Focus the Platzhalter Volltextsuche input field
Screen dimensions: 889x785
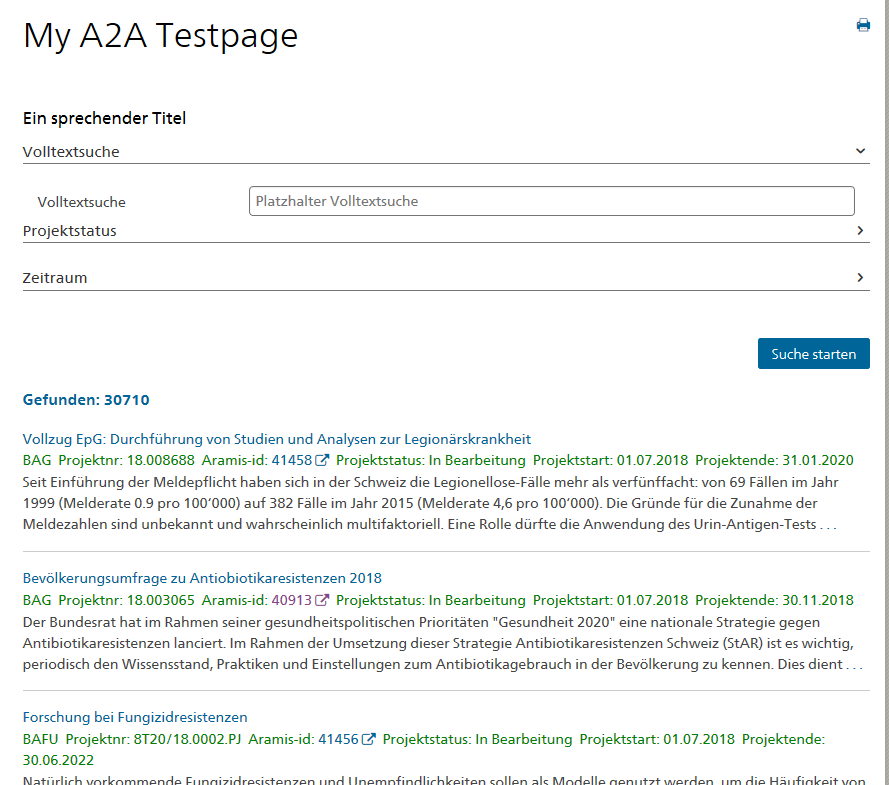(551, 201)
